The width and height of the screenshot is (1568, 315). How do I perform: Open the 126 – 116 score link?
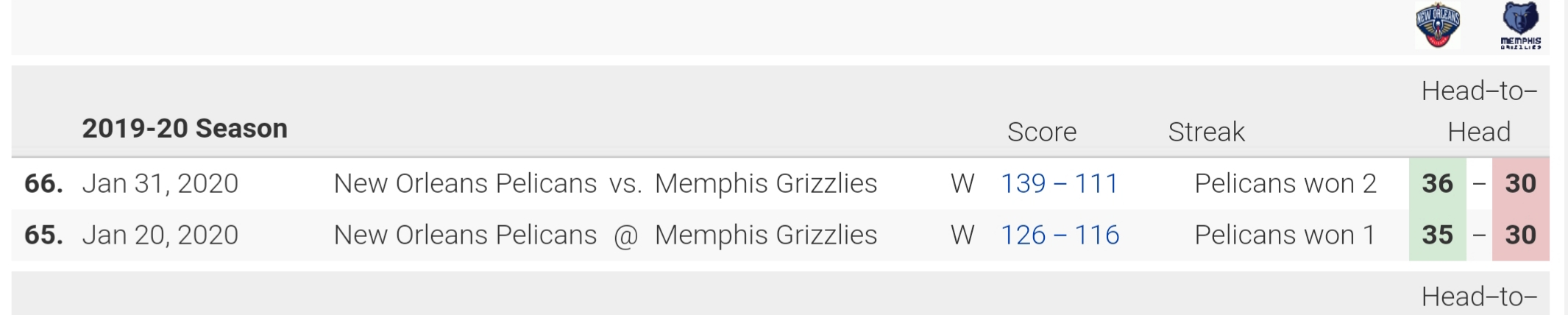pyautogui.click(x=1060, y=235)
